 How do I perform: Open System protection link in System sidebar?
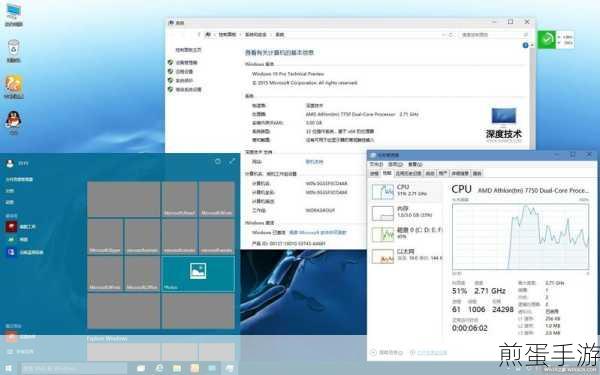pos(184,81)
